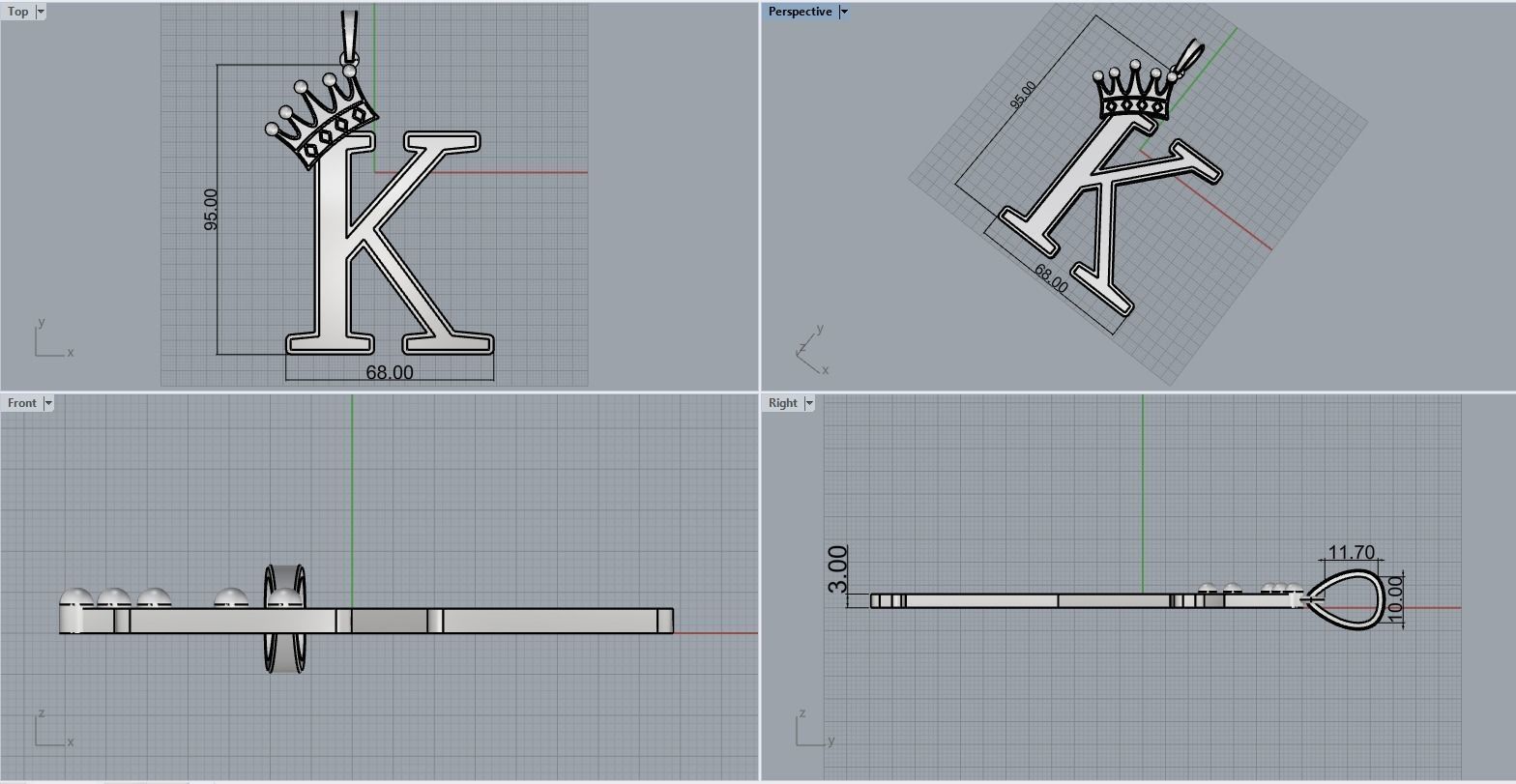Select the 68.00 dimension in Perspective viewport
Screen dimensions: 1516x784
tap(1051, 278)
